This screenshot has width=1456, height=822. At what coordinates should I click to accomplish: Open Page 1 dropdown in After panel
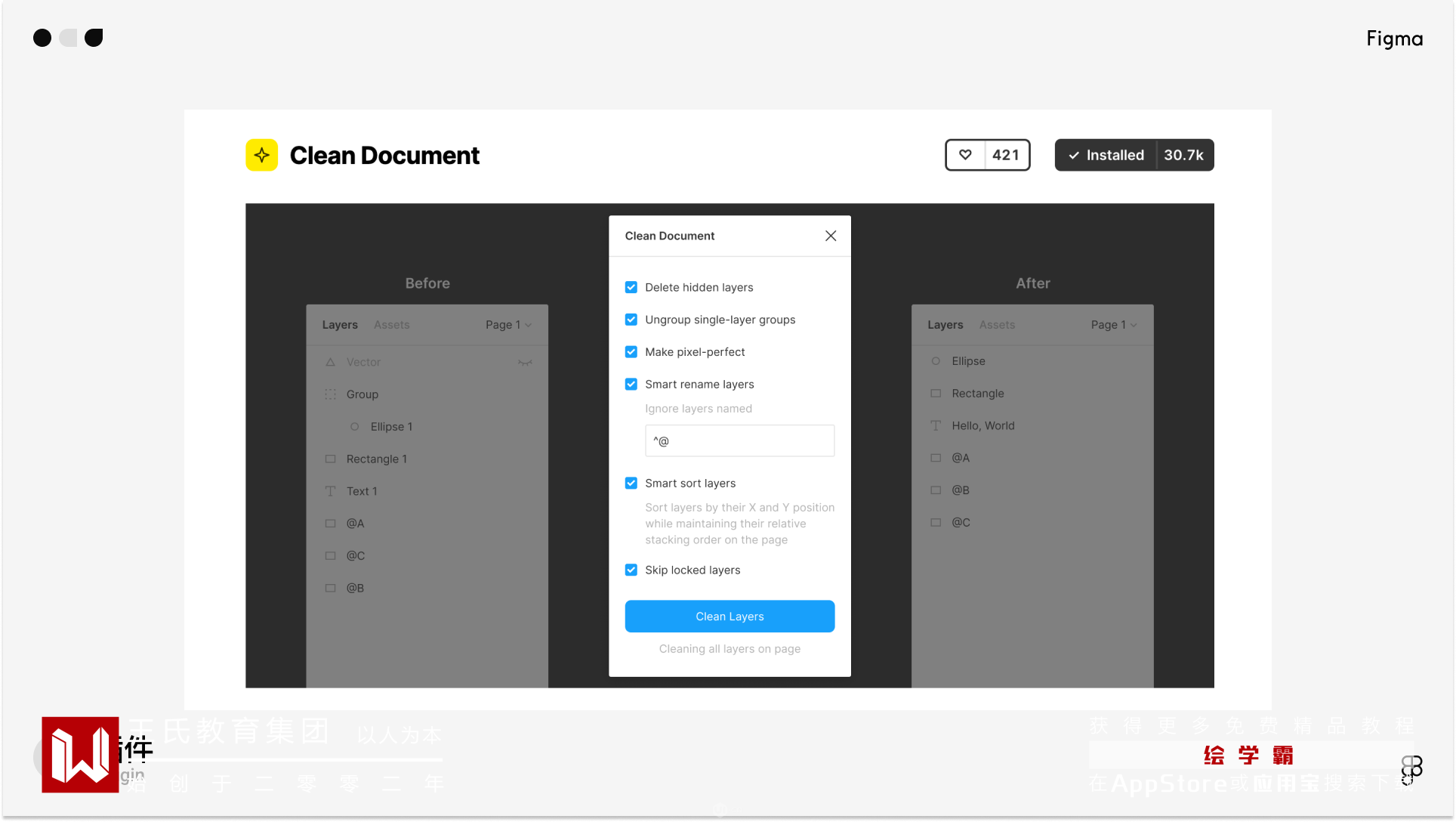pos(1114,325)
